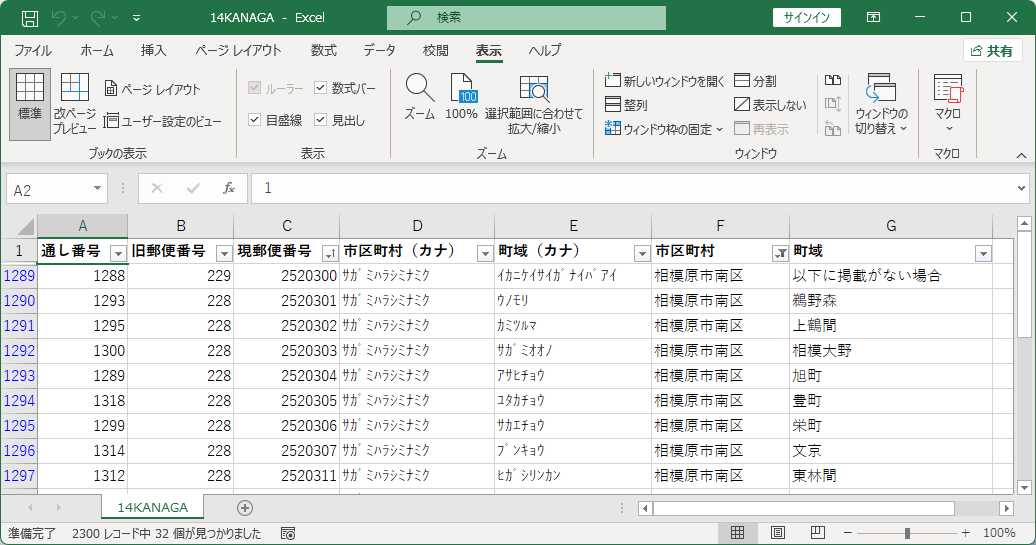The width and height of the screenshot is (1036, 545).
Task: Toggle the 見出し headings checkbox
Action: [x=320, y=120]
